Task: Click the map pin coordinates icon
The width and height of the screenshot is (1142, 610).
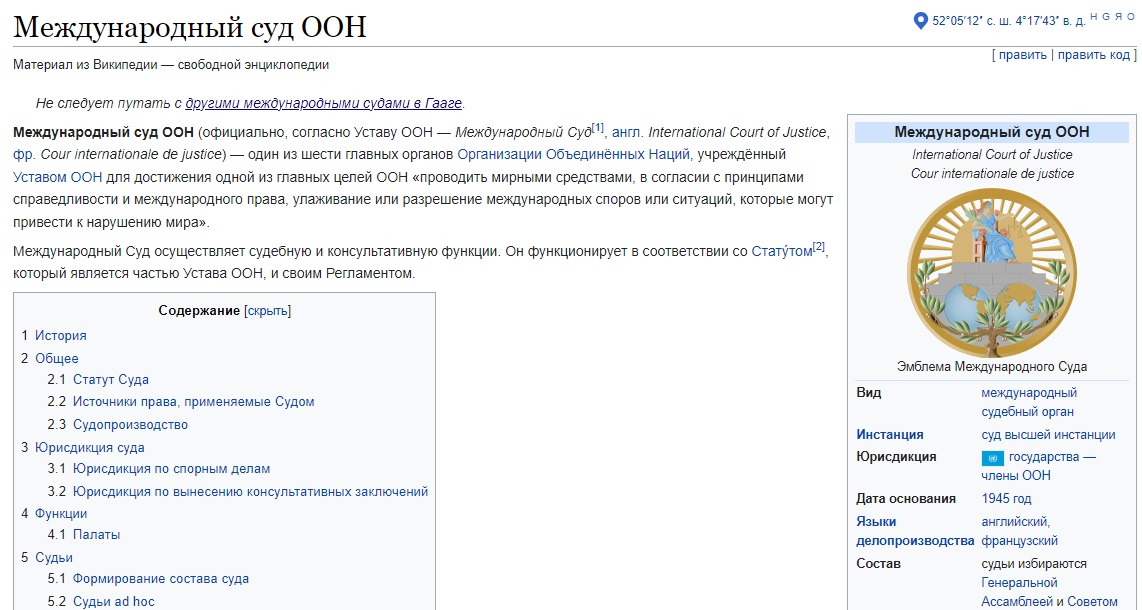Action: (x=921, y=20)
